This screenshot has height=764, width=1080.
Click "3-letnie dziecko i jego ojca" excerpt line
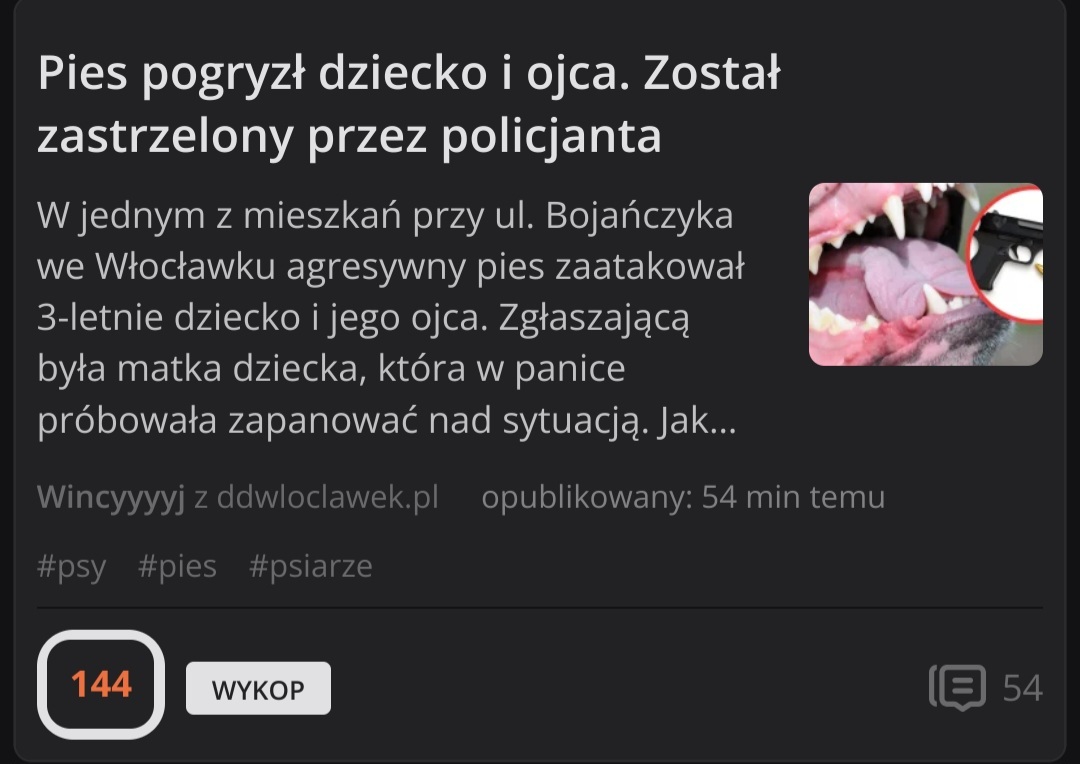pos(363,318)
